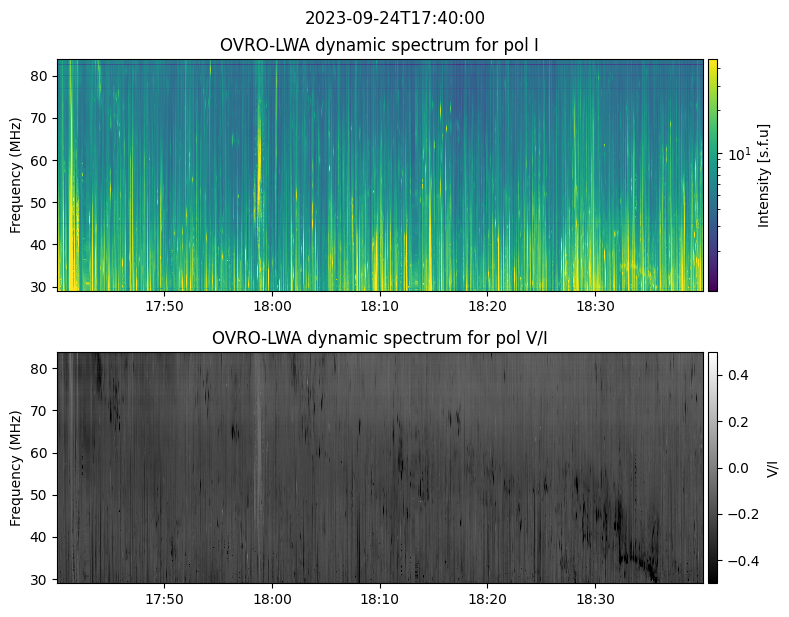The width and height of the screenshot is (789, 617).
Task: Click the 50 MHz tick on the V/I axis
Action: [43, 495]
